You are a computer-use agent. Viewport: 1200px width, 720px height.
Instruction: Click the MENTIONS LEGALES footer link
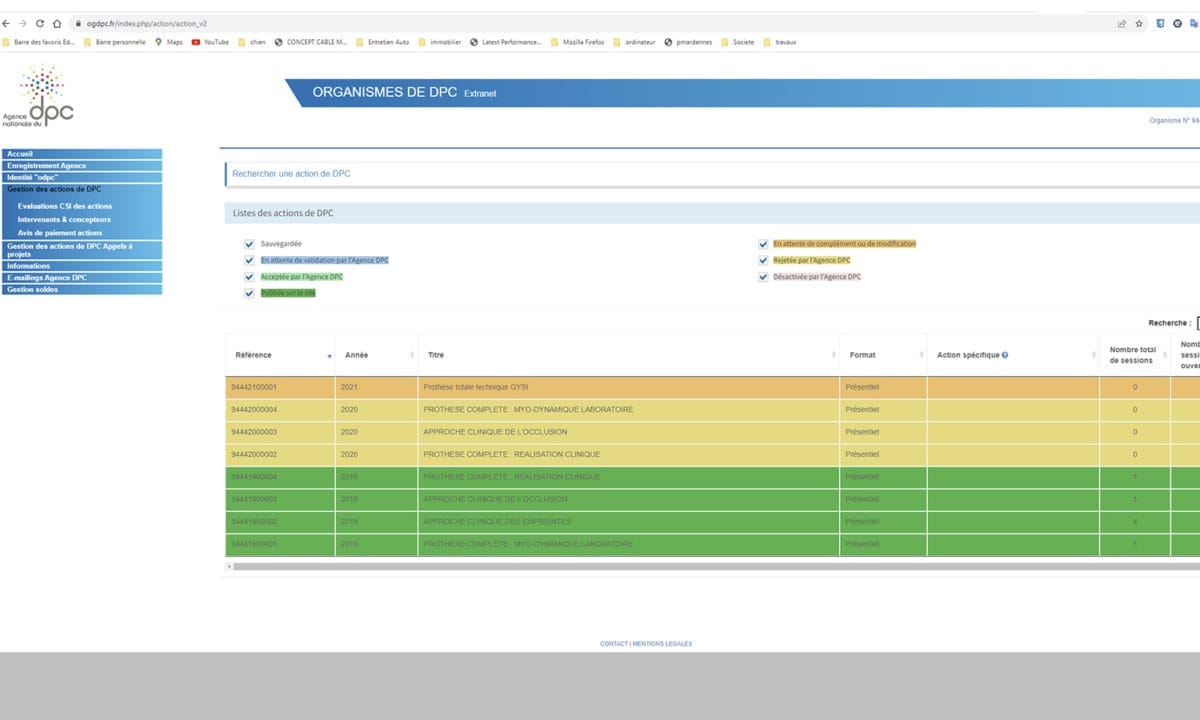(662, 644)
